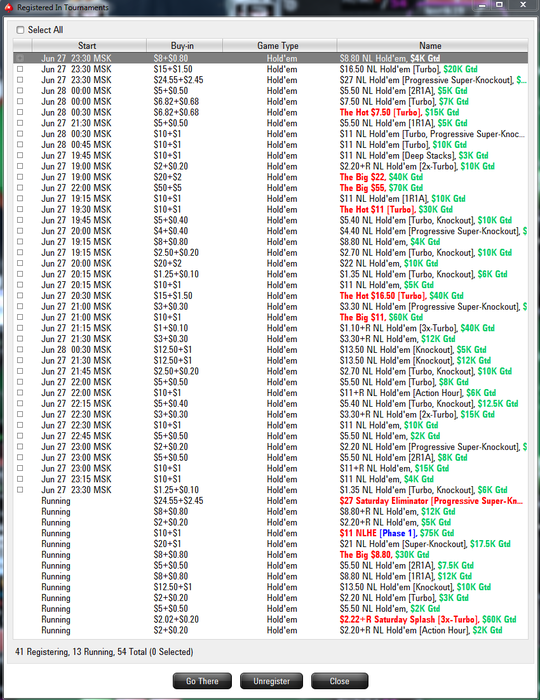Check the $5.50 NL Hold'em 1R1A $5K Gtd box
540x700 pixels.
20,123
